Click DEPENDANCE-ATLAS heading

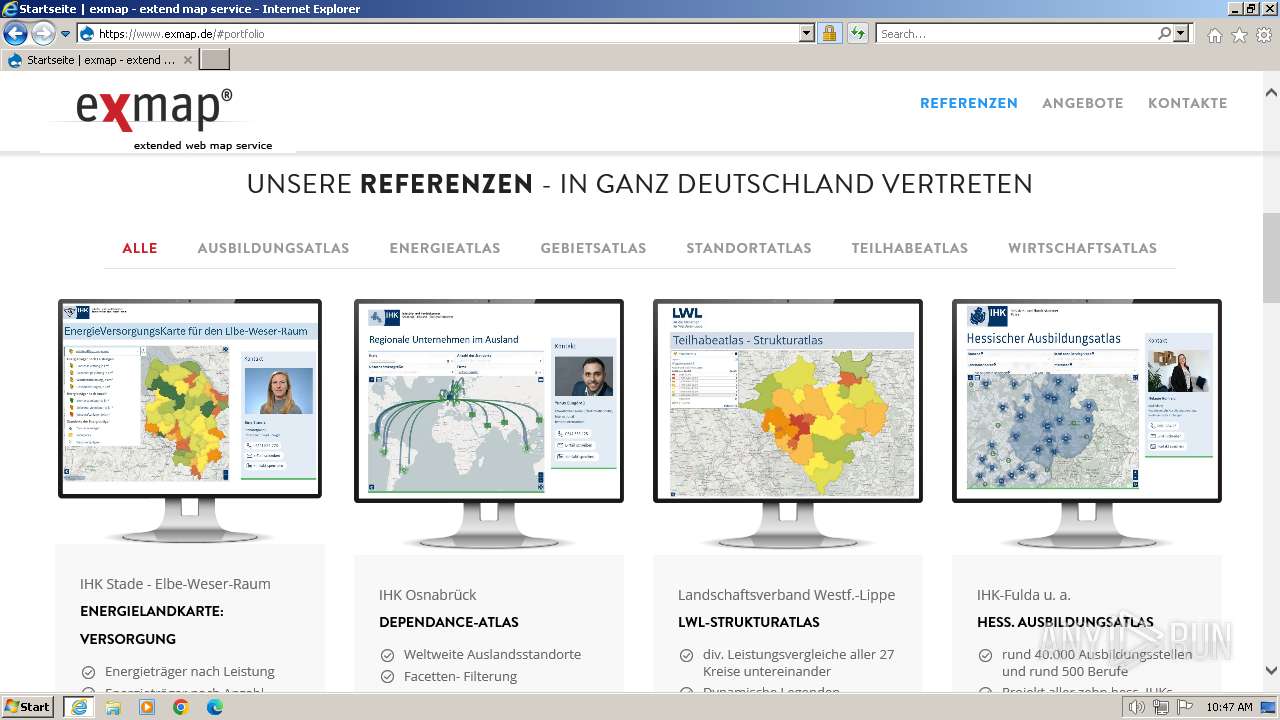tap(449, 622)
